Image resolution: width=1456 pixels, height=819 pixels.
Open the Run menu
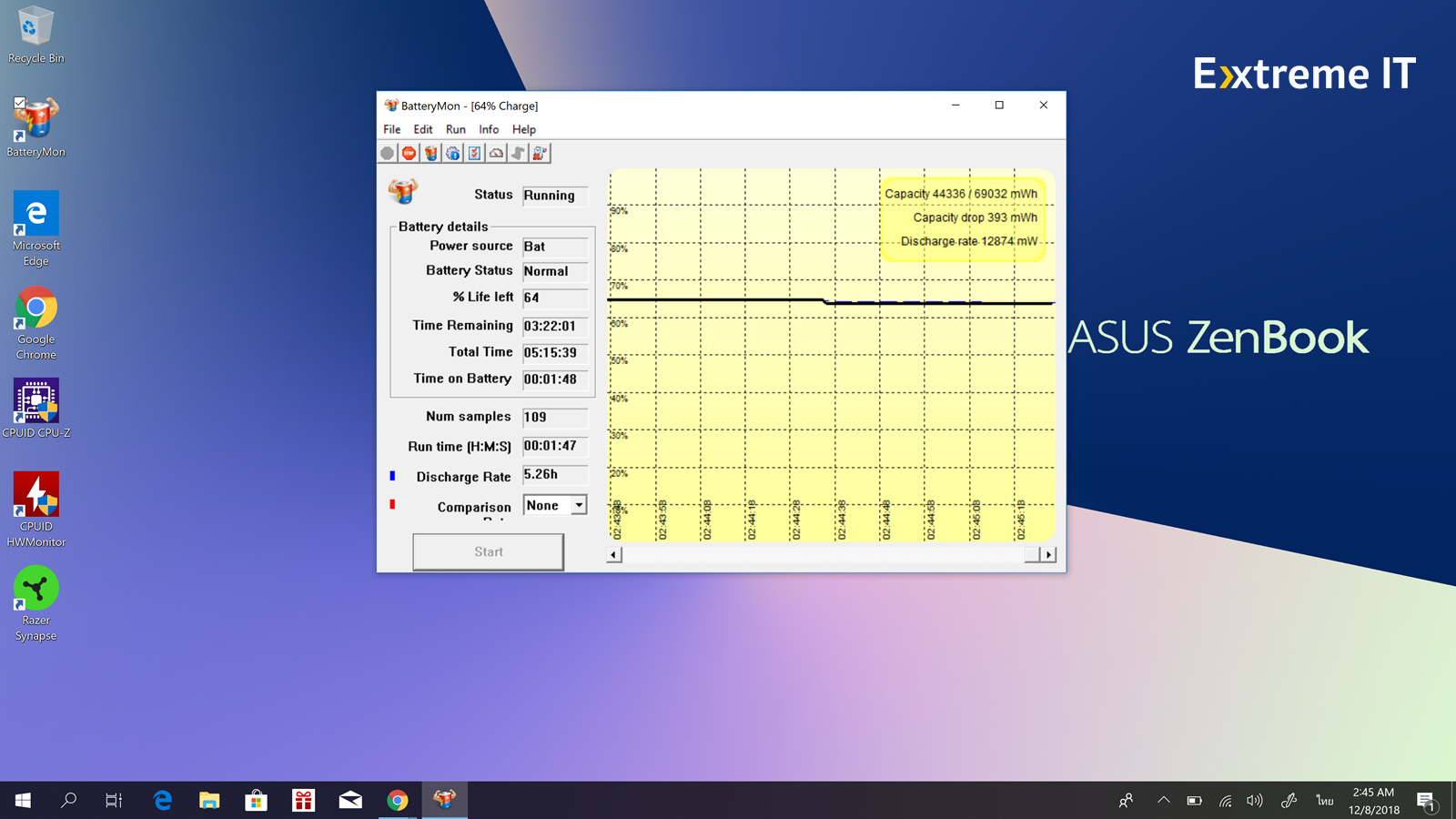tap(456, 129)
